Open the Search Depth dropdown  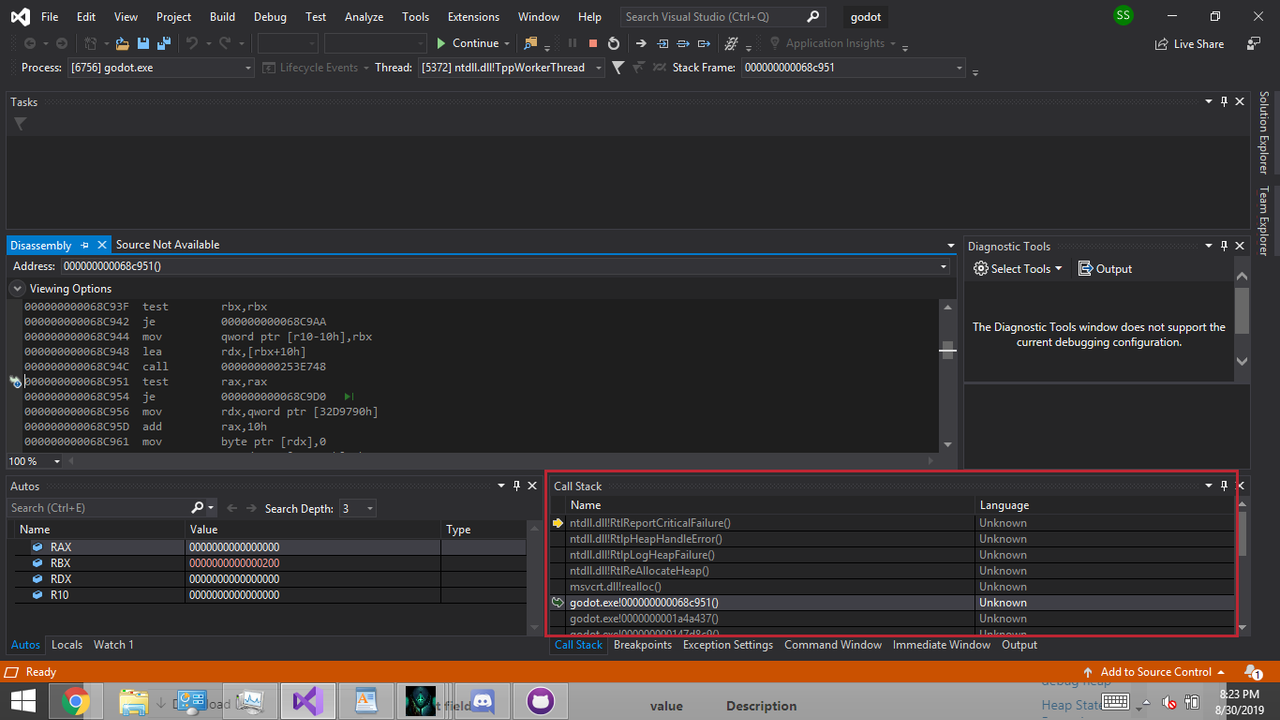[x=370, y=508]
